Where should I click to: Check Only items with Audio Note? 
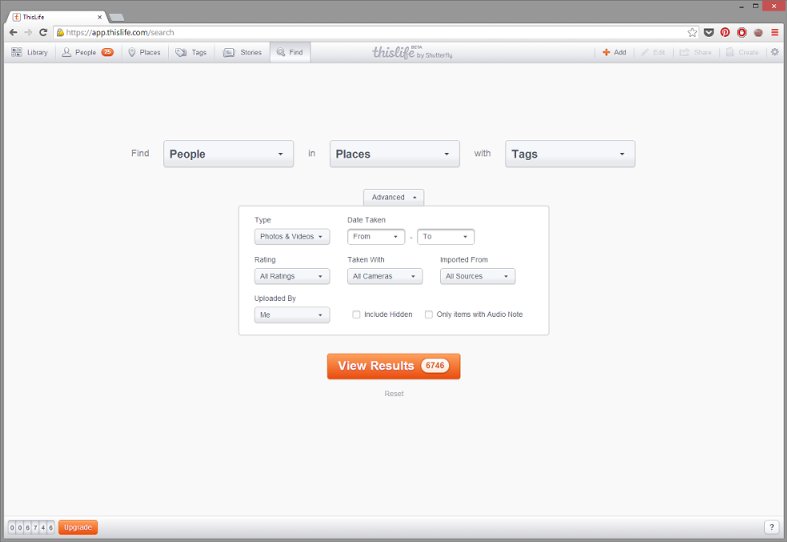point(429,315)
